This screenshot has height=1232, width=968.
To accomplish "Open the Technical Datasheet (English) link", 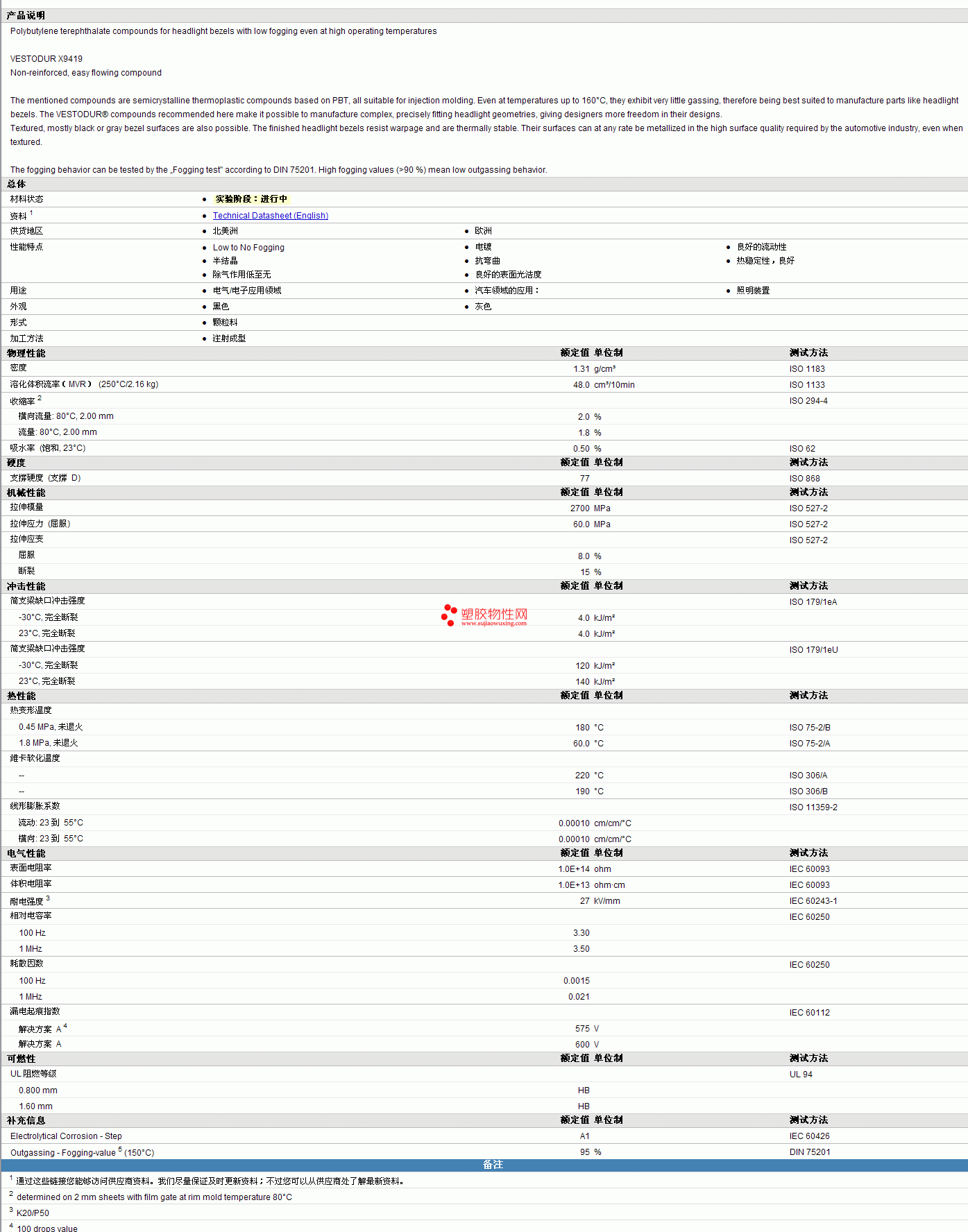I will coord(271,216).
